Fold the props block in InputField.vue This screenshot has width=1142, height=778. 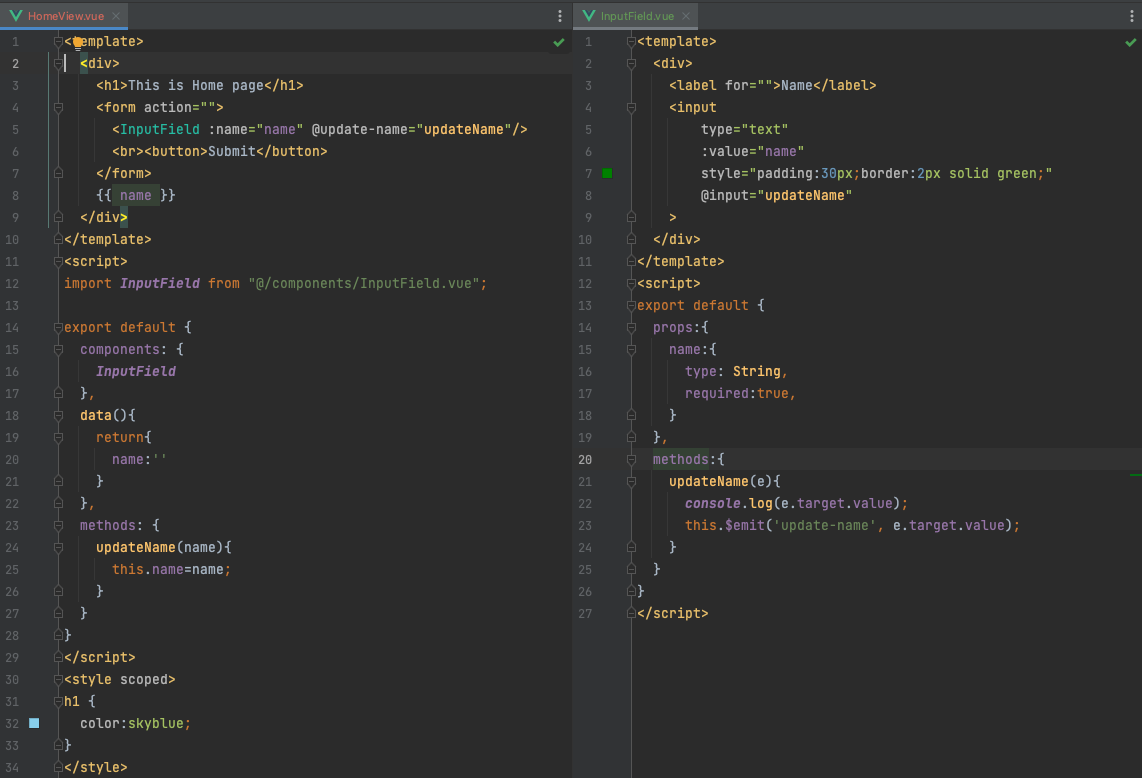click(631, 327)
